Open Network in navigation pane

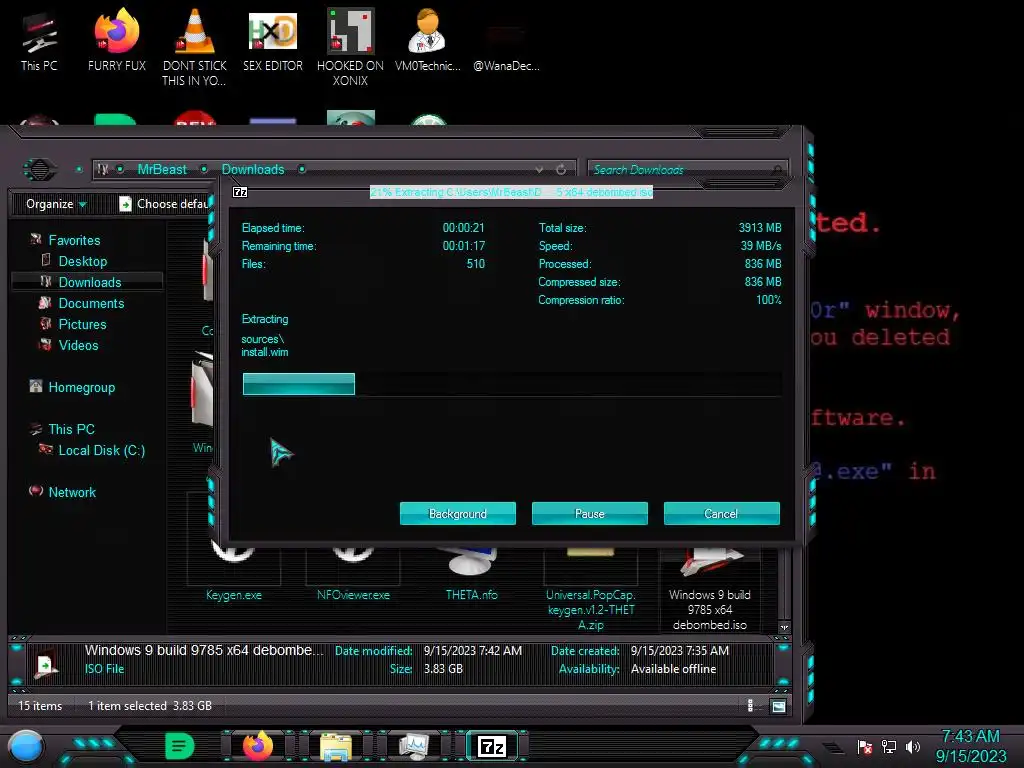(72, 492)
